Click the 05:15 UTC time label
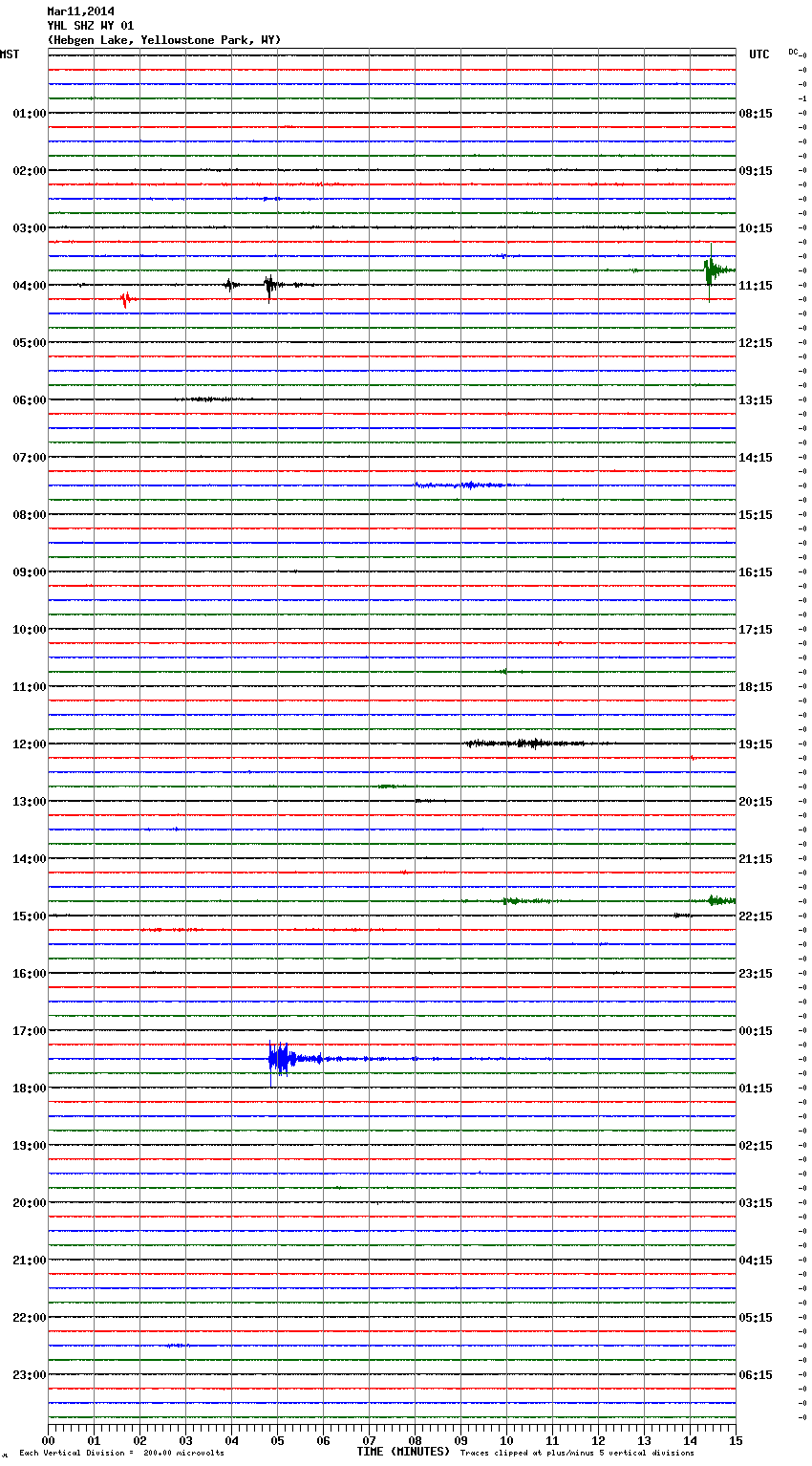This screenshot has width=812, height=1466. coord(756,1318)
